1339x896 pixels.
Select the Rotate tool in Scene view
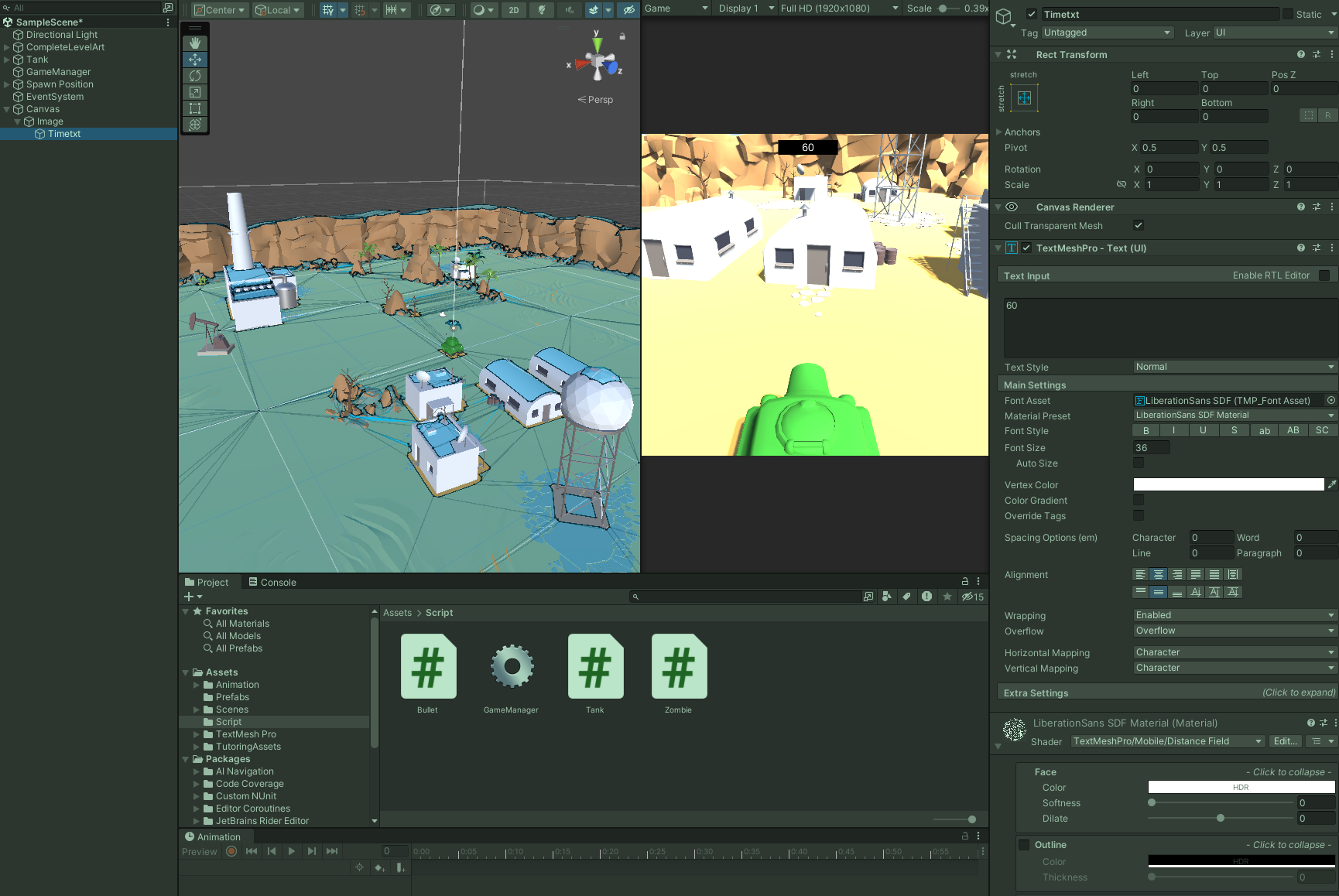195,76
